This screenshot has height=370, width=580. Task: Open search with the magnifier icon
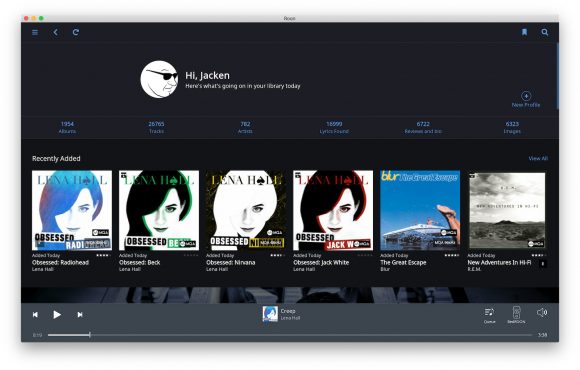(544, 32)
